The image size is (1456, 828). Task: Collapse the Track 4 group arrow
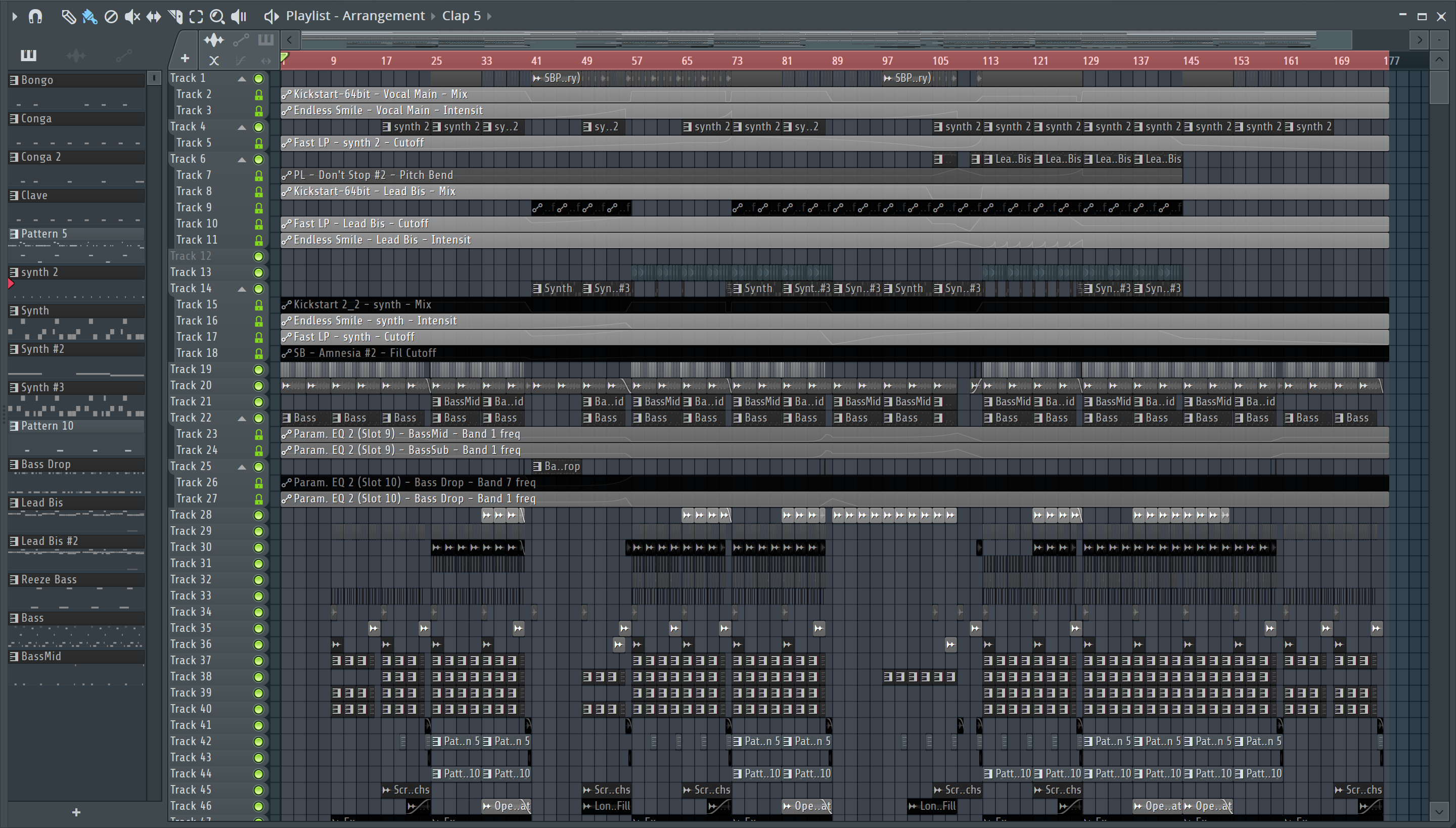(242, 127)
